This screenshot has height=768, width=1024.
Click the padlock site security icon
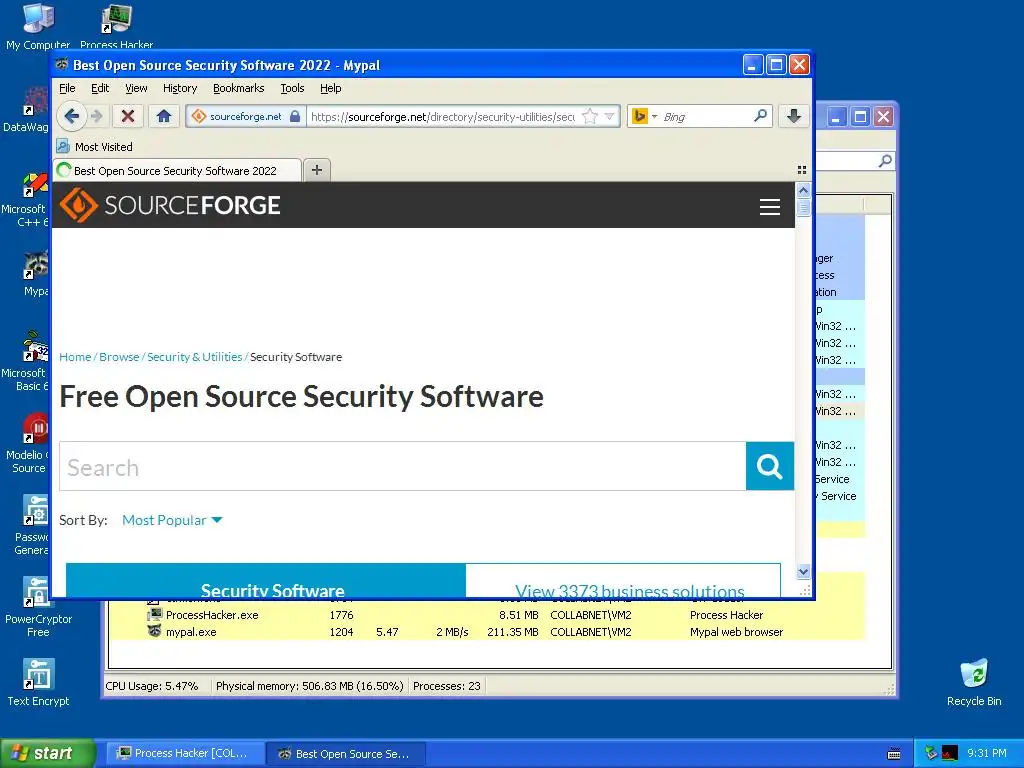[x=295, y=116]
